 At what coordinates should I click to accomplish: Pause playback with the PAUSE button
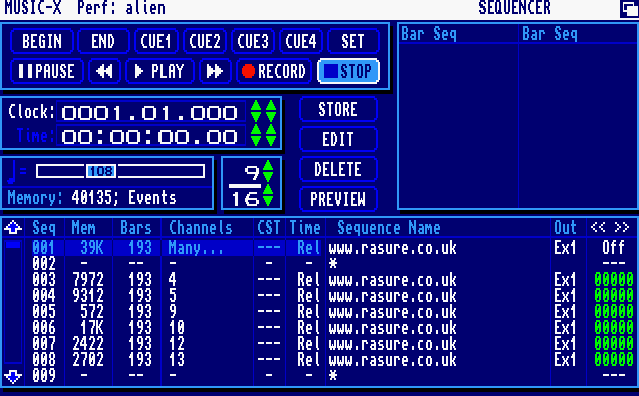click(47, 71)
